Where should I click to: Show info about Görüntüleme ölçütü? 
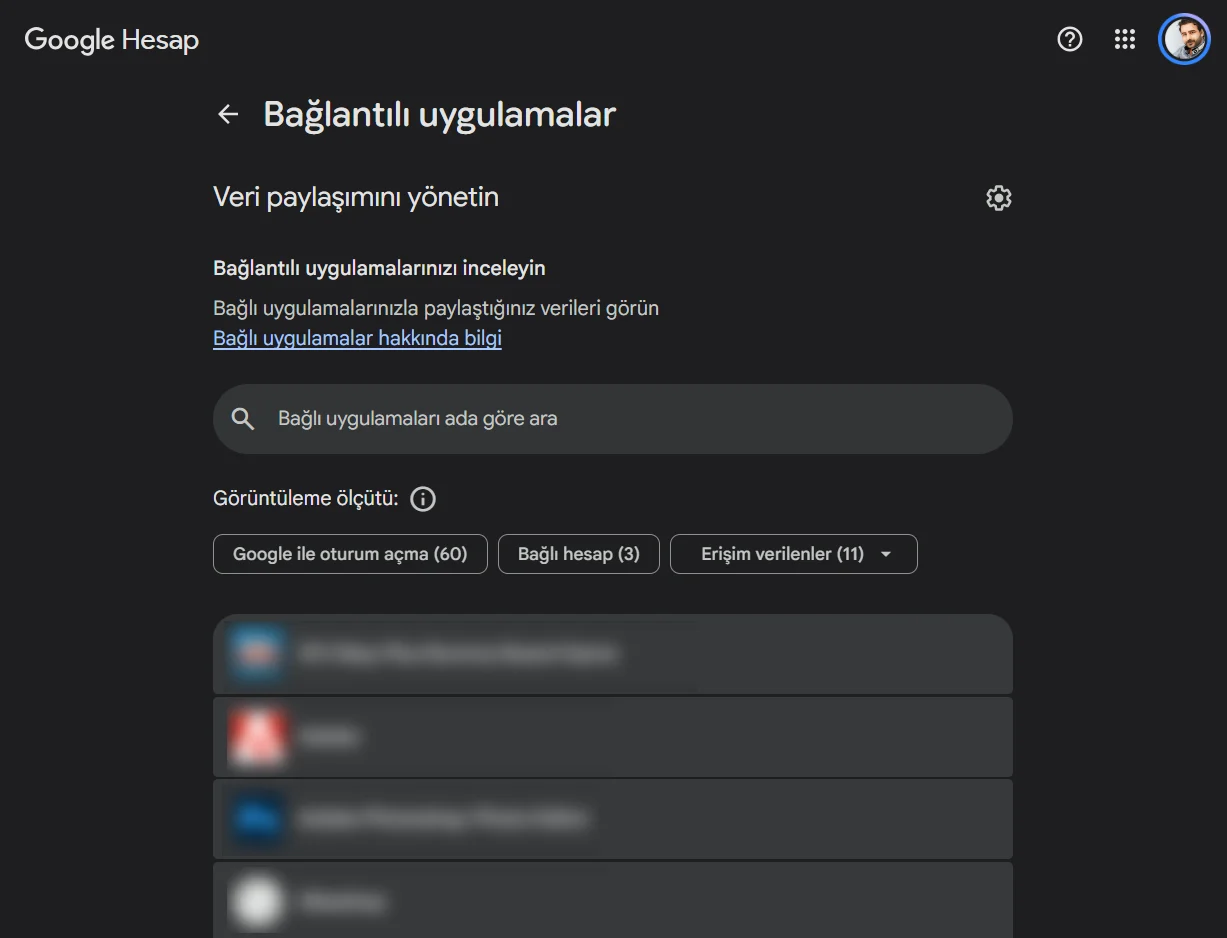click(423, 499)
